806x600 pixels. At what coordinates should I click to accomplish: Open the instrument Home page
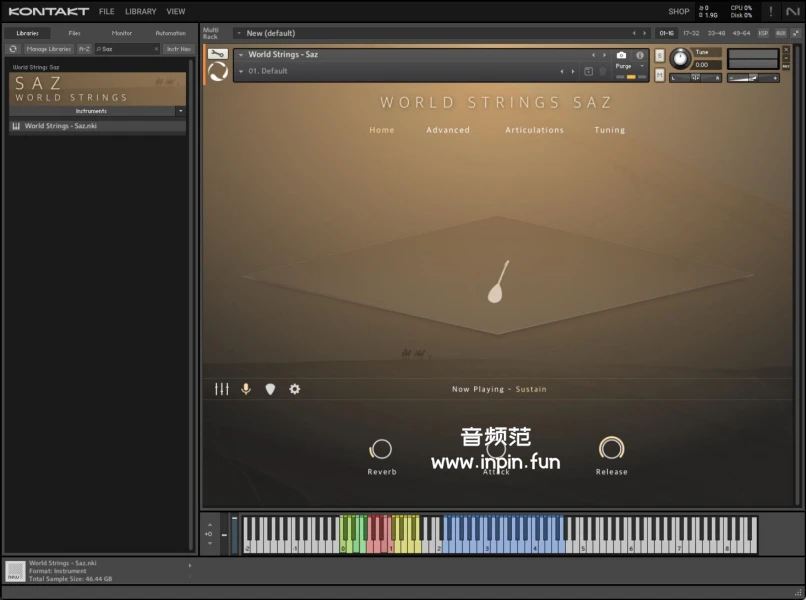(x=381, y=130)
